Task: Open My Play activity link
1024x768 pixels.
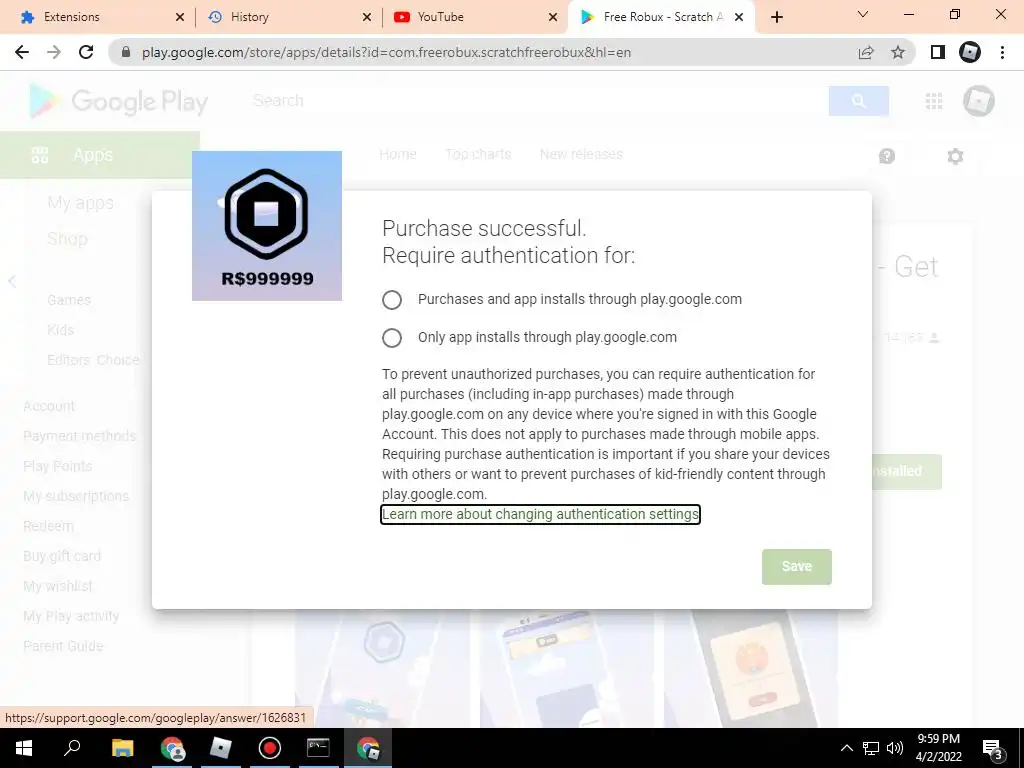Action: [x=71, y=616]
